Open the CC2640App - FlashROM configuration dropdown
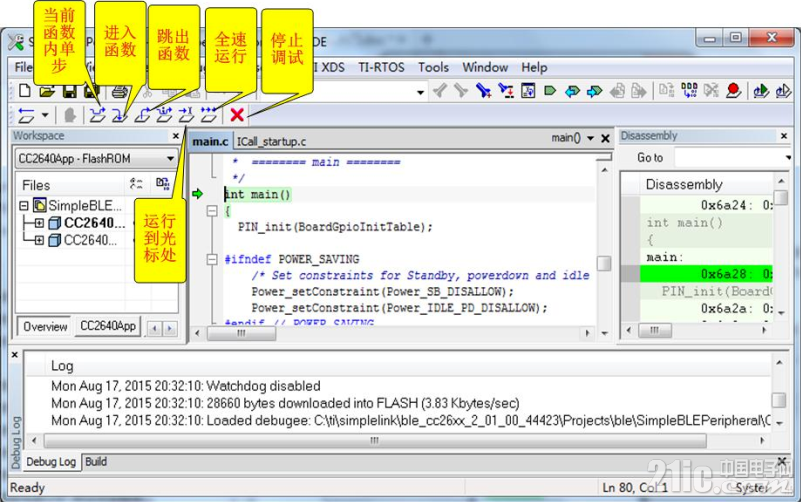 point(170,159)
